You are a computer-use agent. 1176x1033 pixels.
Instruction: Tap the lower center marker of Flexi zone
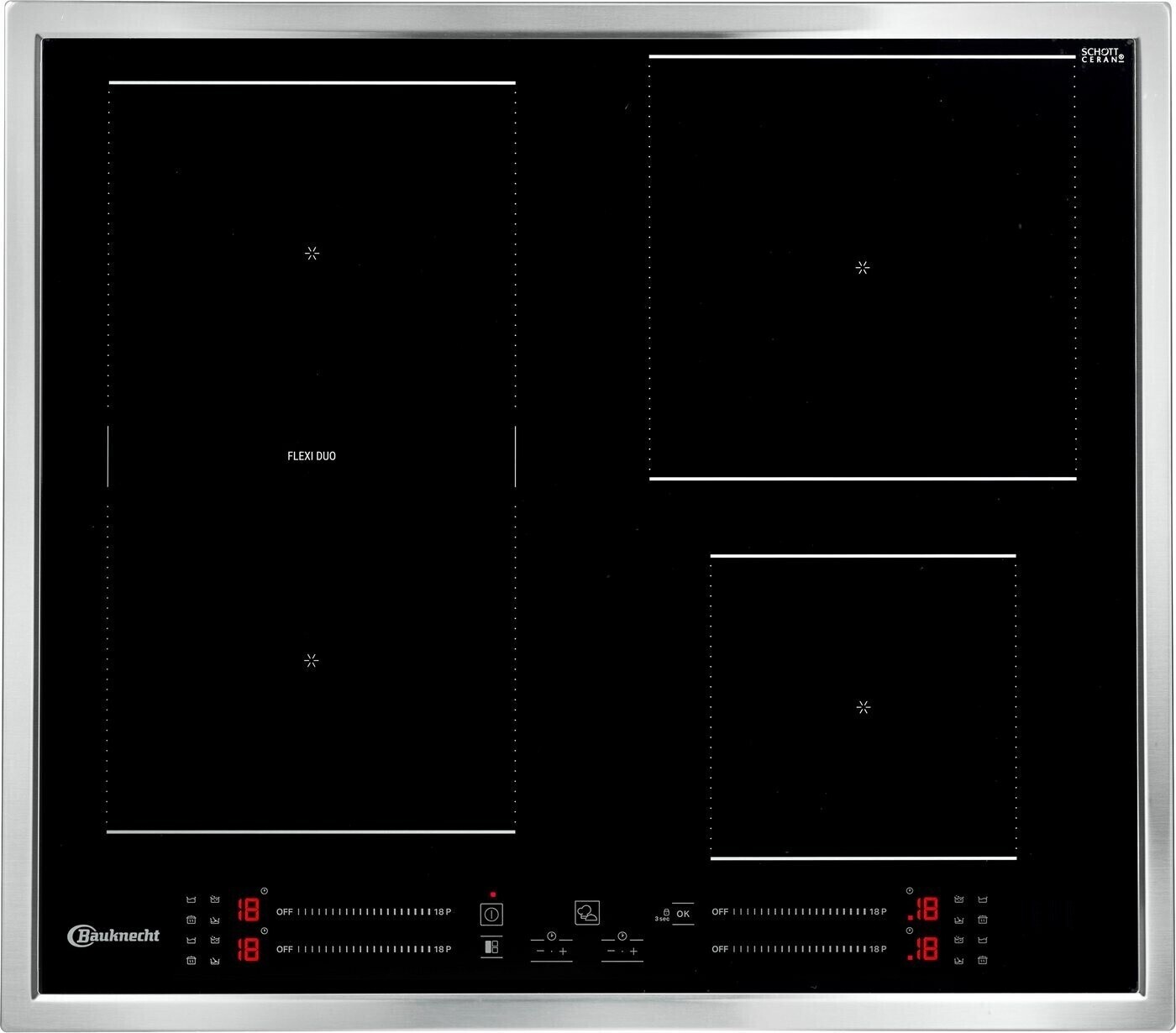click(x=312, y=661)
